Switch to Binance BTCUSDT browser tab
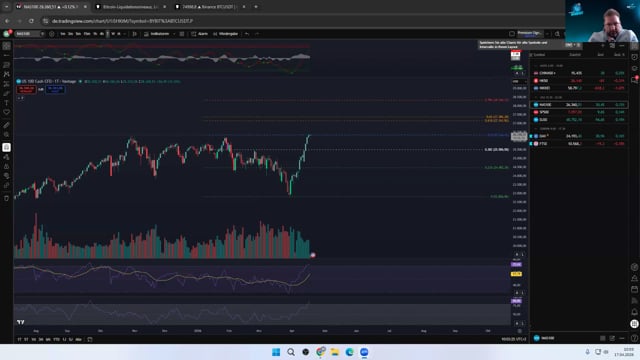The image size is (640, 360). pos(209,7)
